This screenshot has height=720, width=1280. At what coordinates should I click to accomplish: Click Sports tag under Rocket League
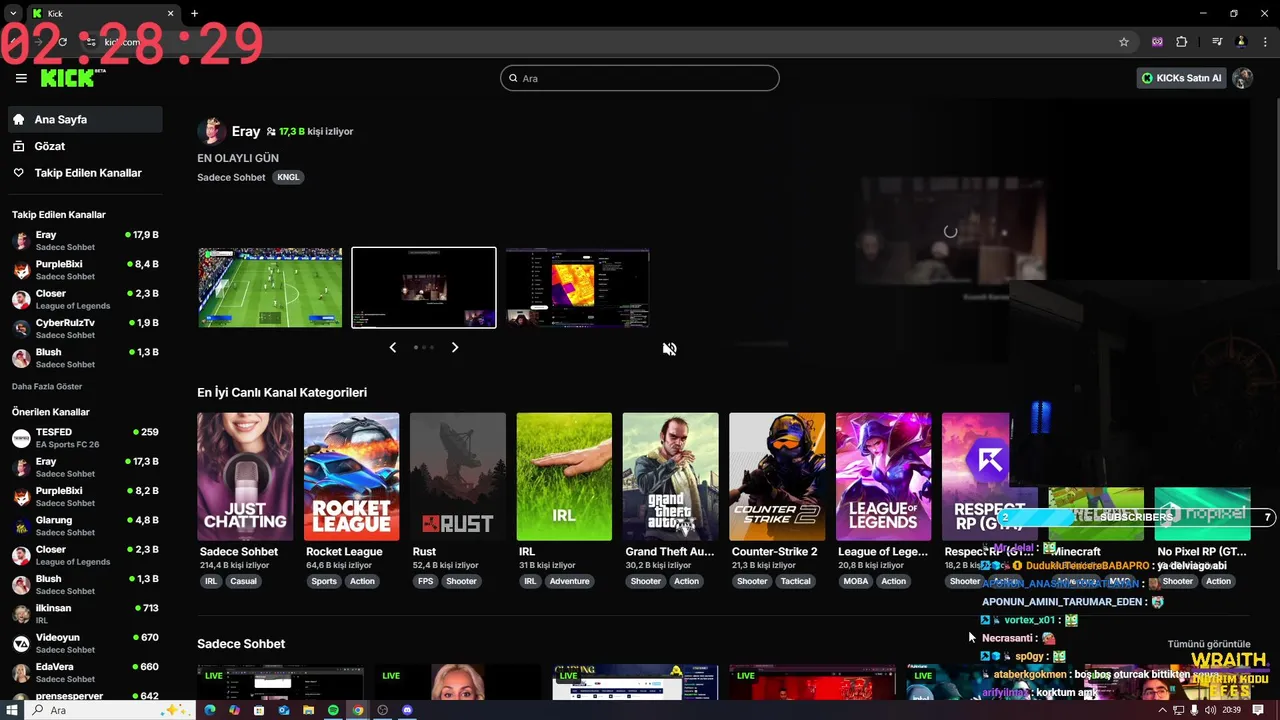[324, 581]
